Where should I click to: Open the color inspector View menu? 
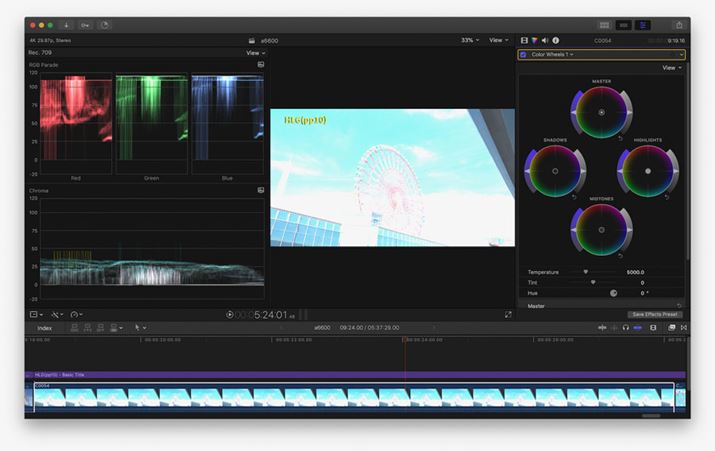coord(671,68)
